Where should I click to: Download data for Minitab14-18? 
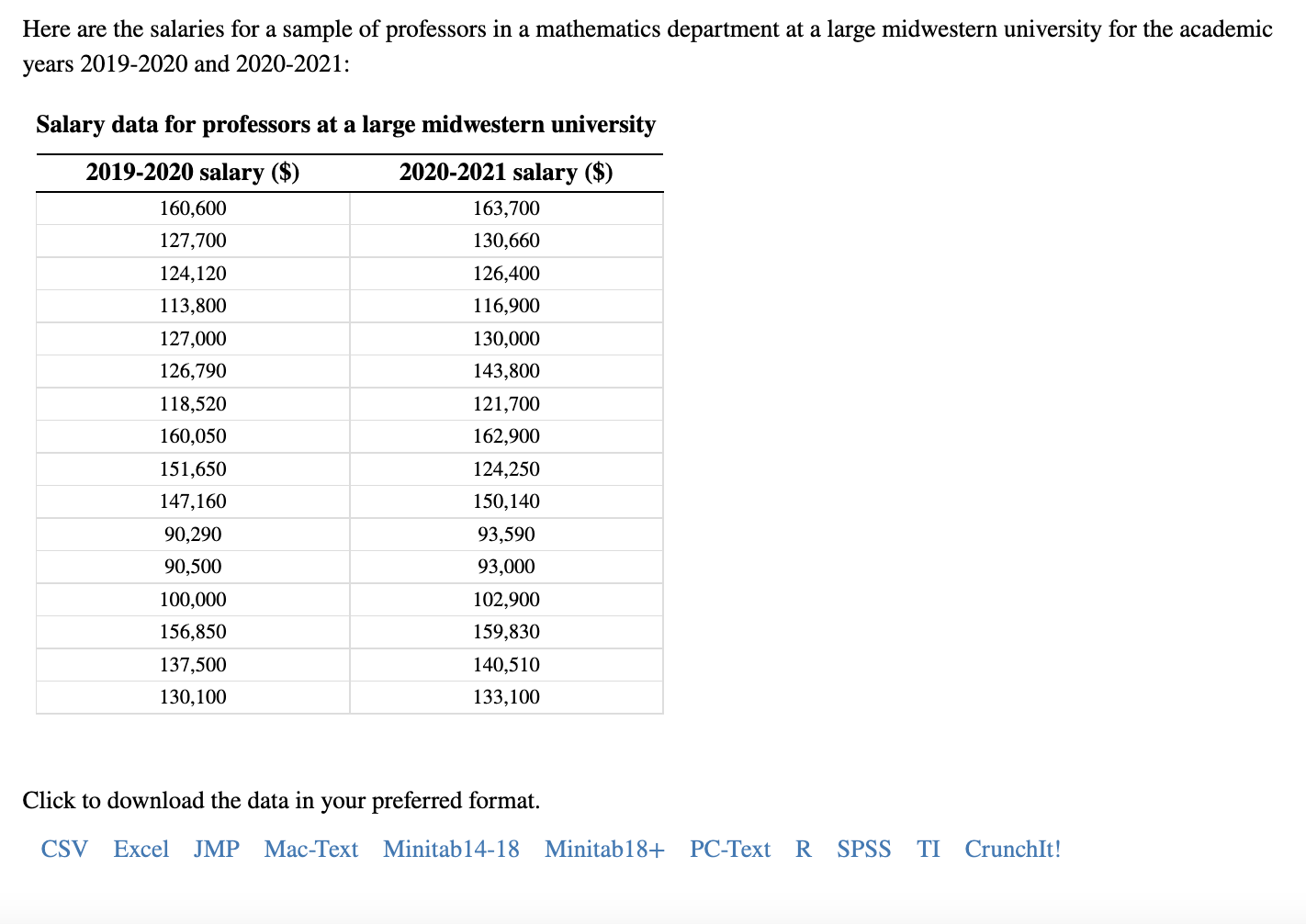click(x=450, y=850)
